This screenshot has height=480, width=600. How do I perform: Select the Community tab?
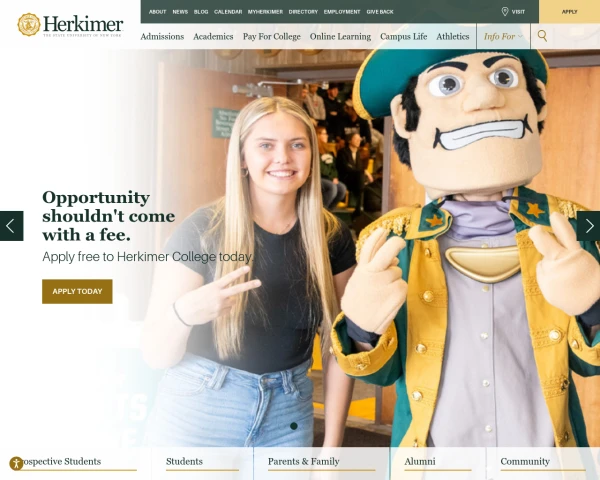pos(525,461)
